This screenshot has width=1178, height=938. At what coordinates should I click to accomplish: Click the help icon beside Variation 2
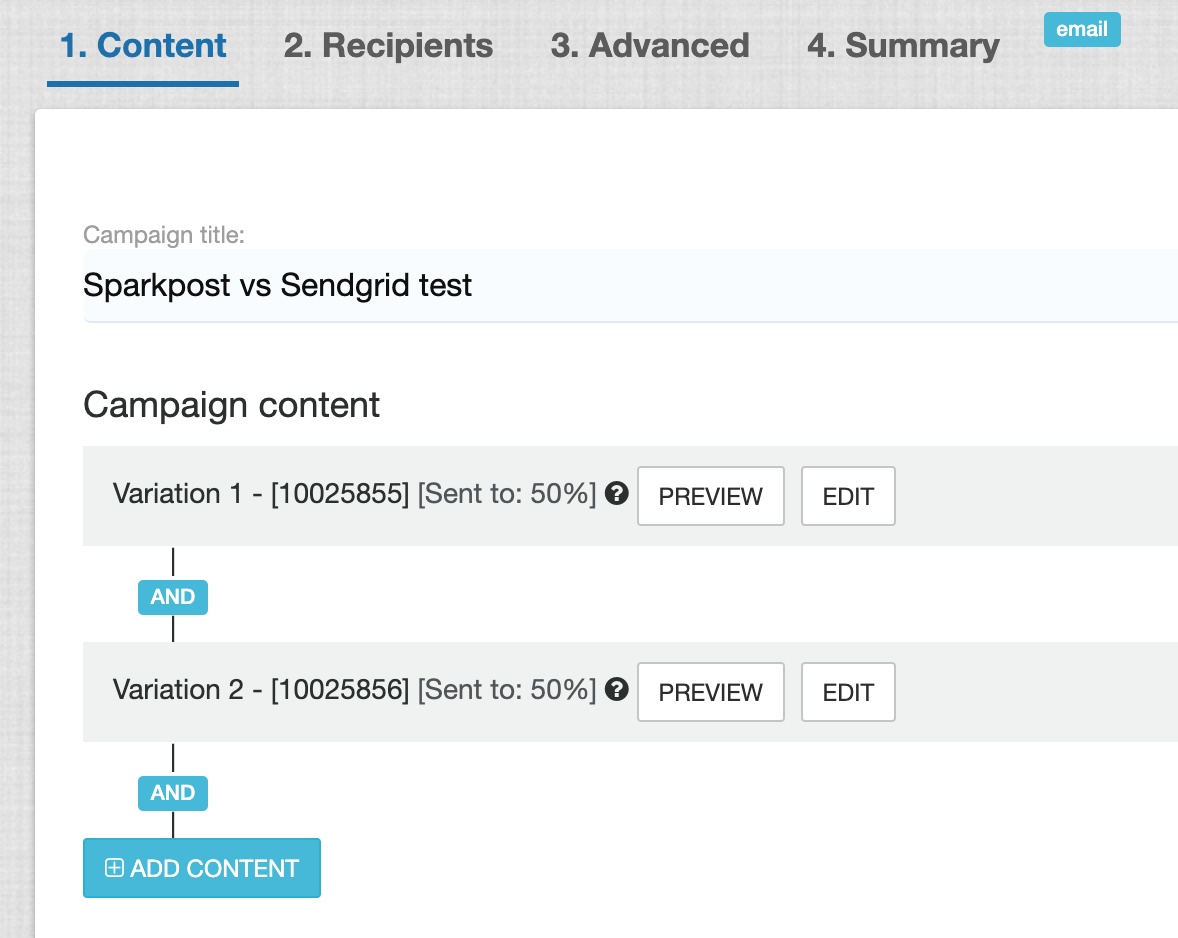(617, 689)
